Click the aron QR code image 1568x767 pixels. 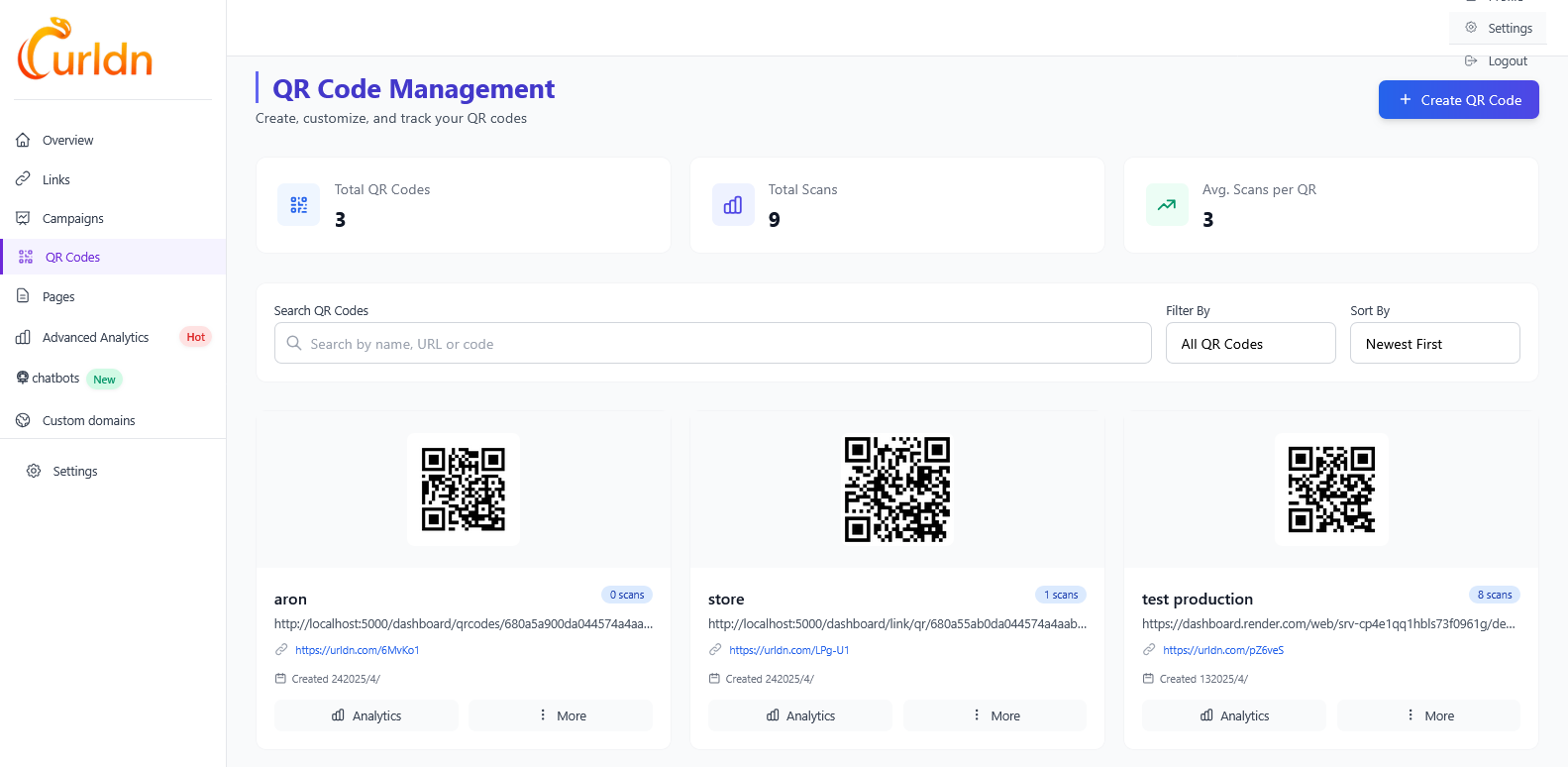[x=464, y=490]
